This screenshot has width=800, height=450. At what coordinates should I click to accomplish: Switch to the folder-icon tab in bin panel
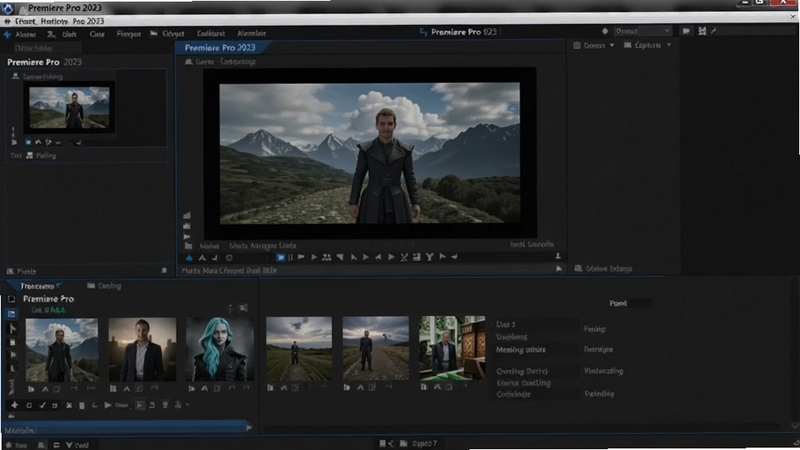tap(104, 286)
